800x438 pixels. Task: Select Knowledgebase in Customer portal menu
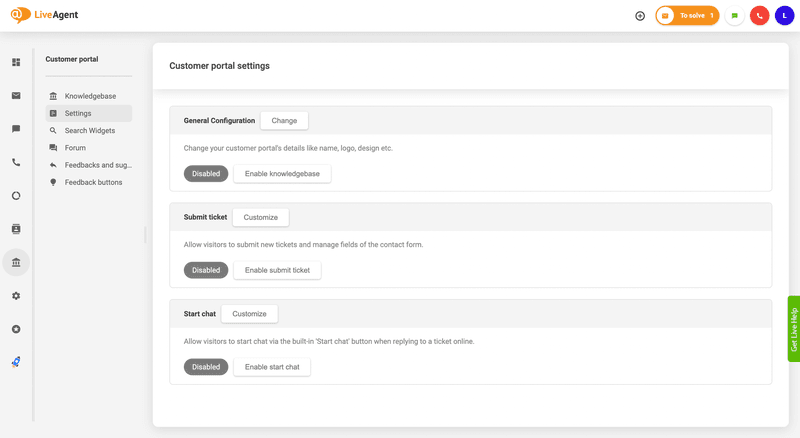pyautogui.click(x=90, y=96)
